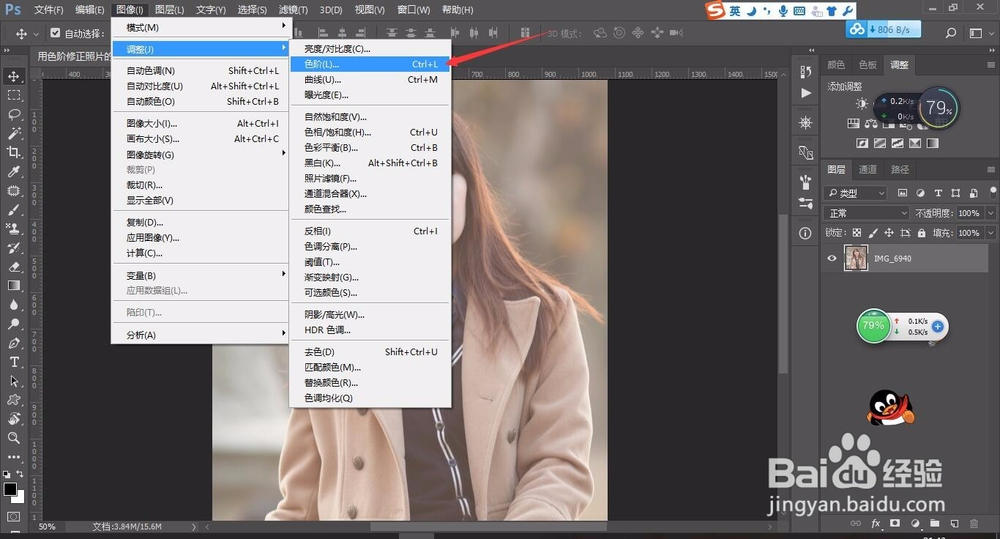Select the Blur tool
Screen dimensions: 1000x539
pyautogui.click(x=13, y=305)
